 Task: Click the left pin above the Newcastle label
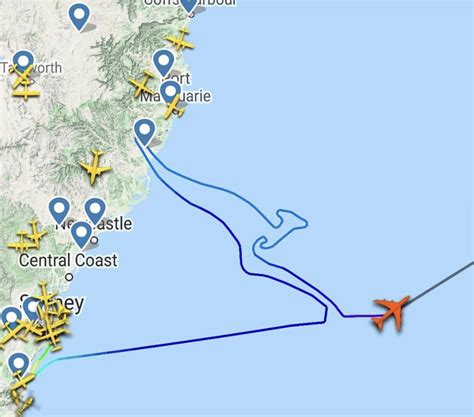59,210
